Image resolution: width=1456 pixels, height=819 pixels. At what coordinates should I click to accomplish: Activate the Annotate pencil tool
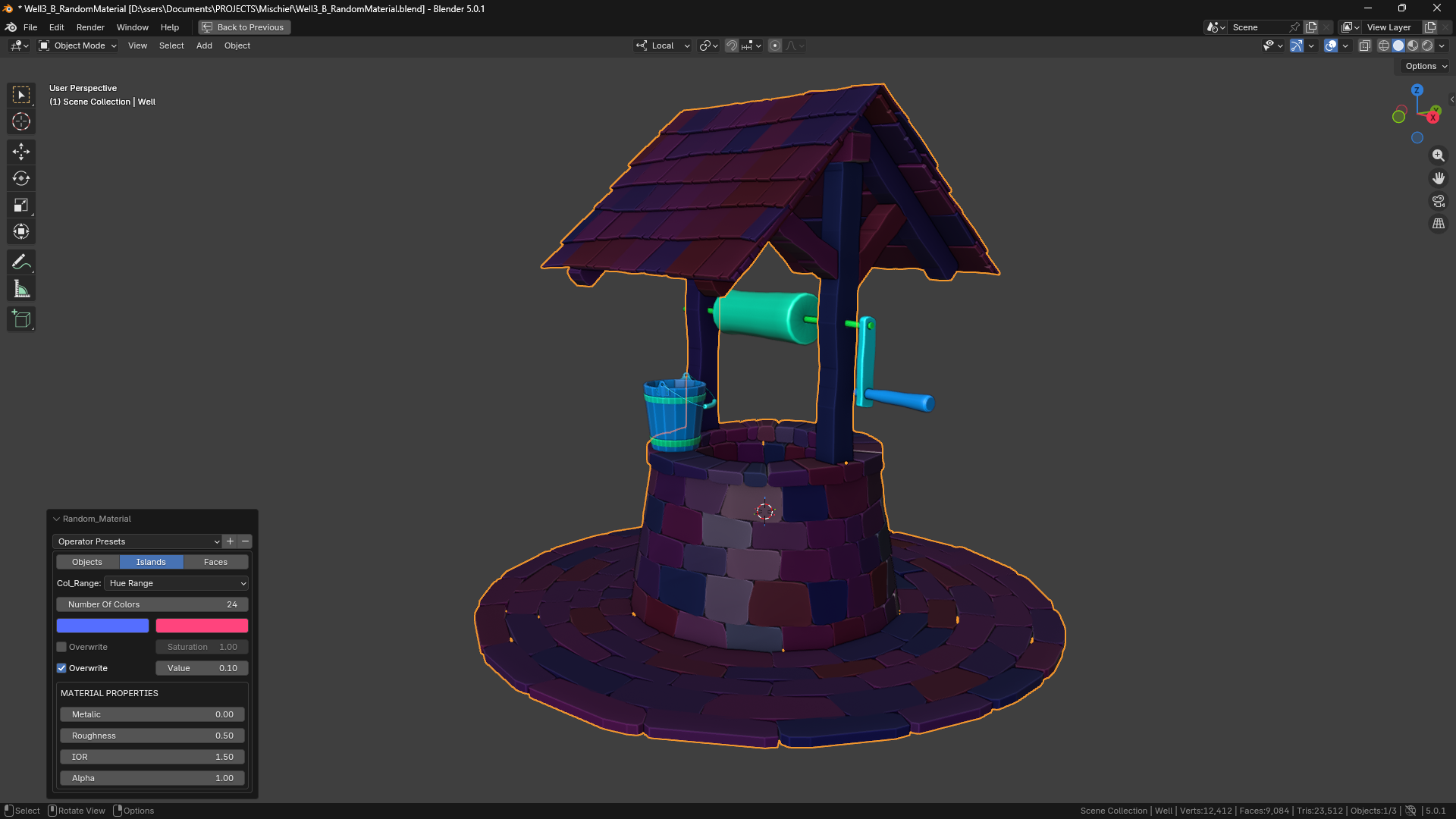21,262
